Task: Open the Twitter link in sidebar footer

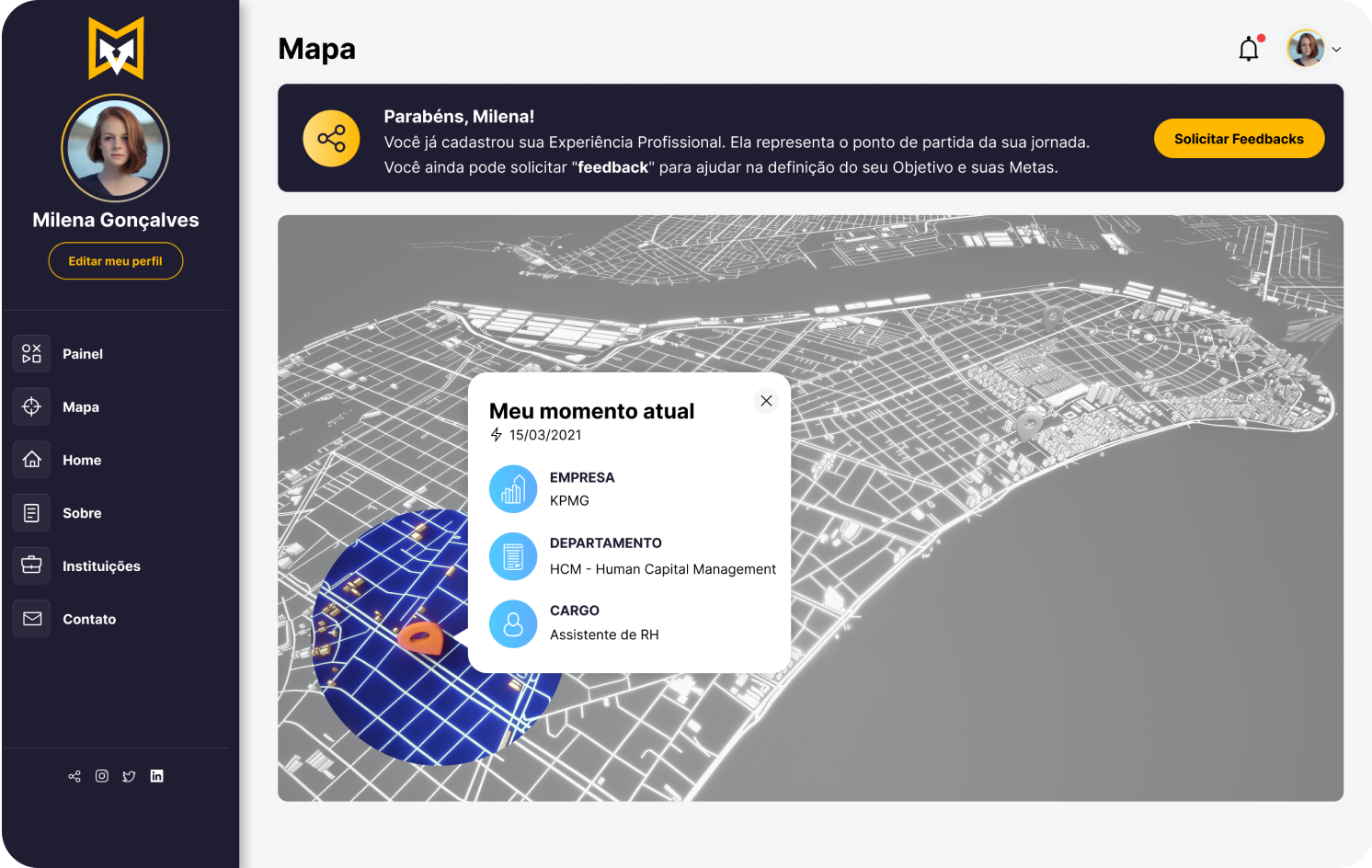Action: point(129,776)
